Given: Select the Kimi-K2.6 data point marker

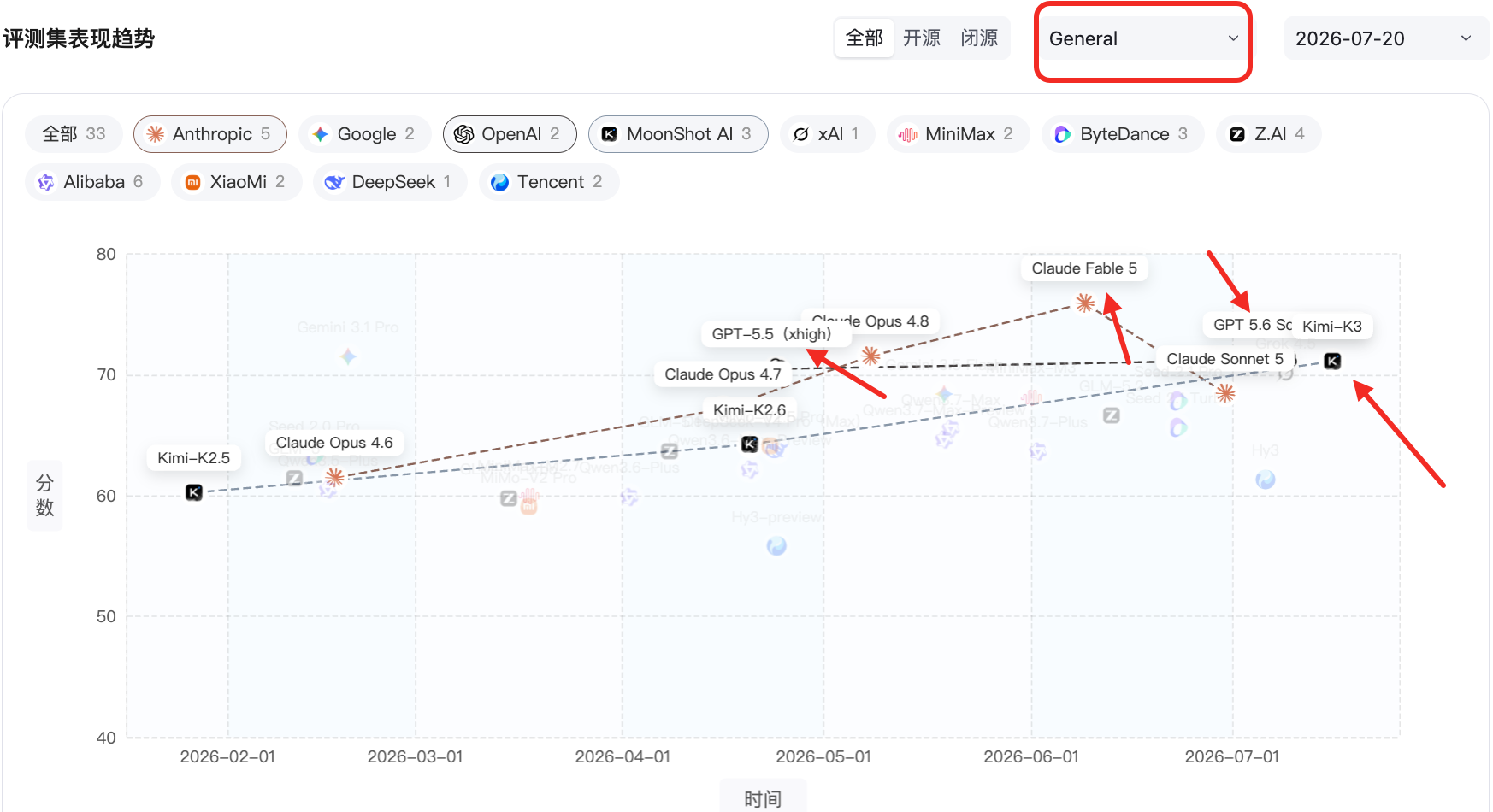Looking at the screenshot, I should click(749, 444).
